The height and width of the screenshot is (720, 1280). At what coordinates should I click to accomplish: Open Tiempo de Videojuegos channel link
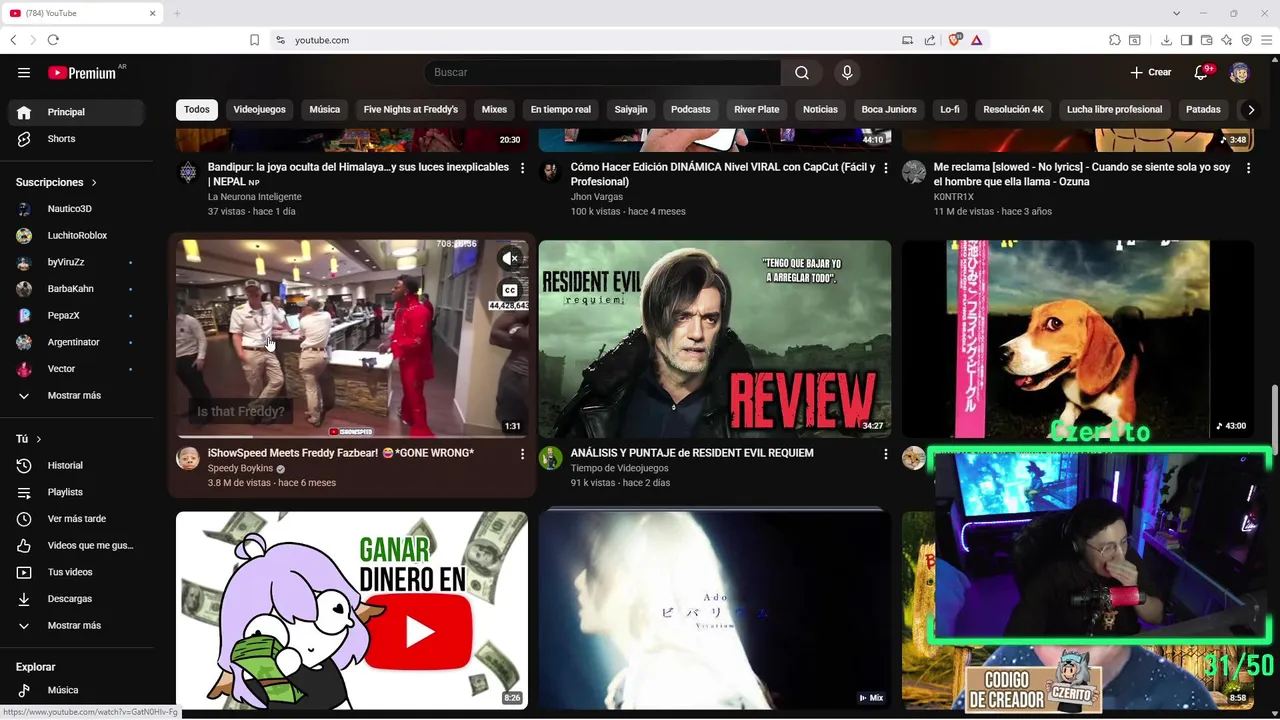coord(619,468)
